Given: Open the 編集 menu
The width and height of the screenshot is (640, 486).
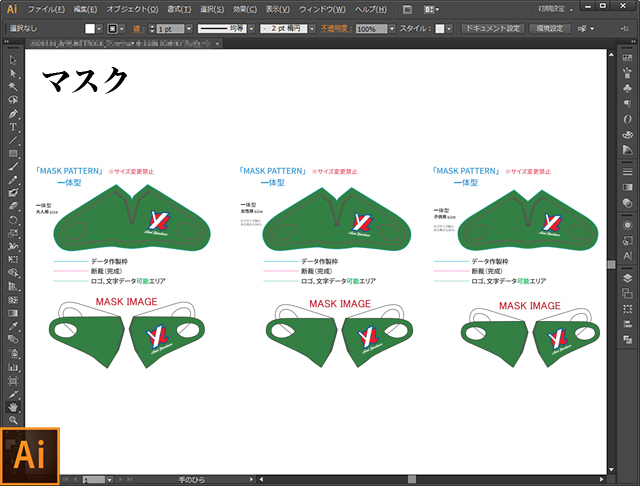Looking at the screenshot, I should (85, 9).
